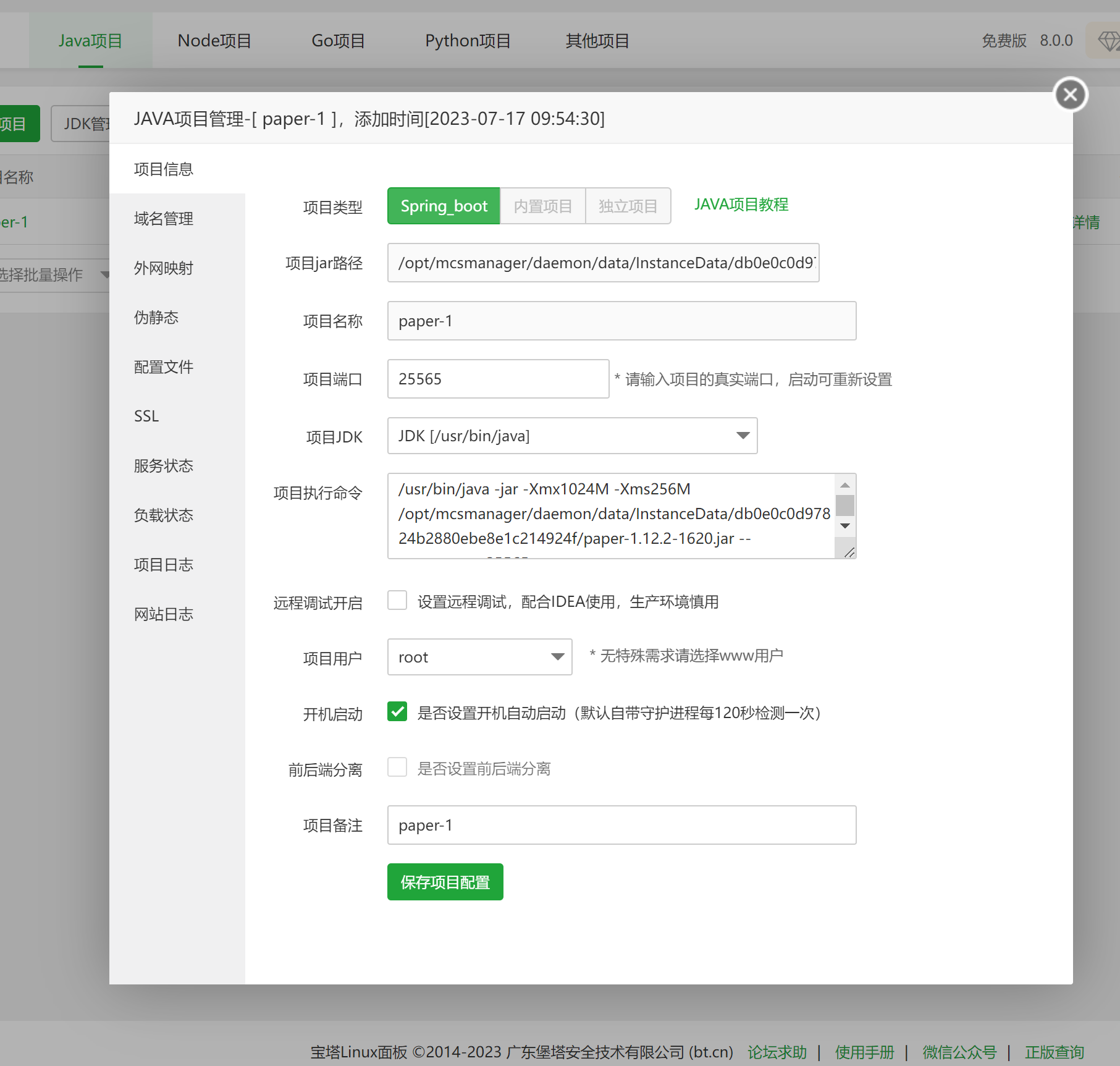This screenshot has height=1066, width=1120.
Task: Select 独立项目 project type
Action: coord(628,206)
